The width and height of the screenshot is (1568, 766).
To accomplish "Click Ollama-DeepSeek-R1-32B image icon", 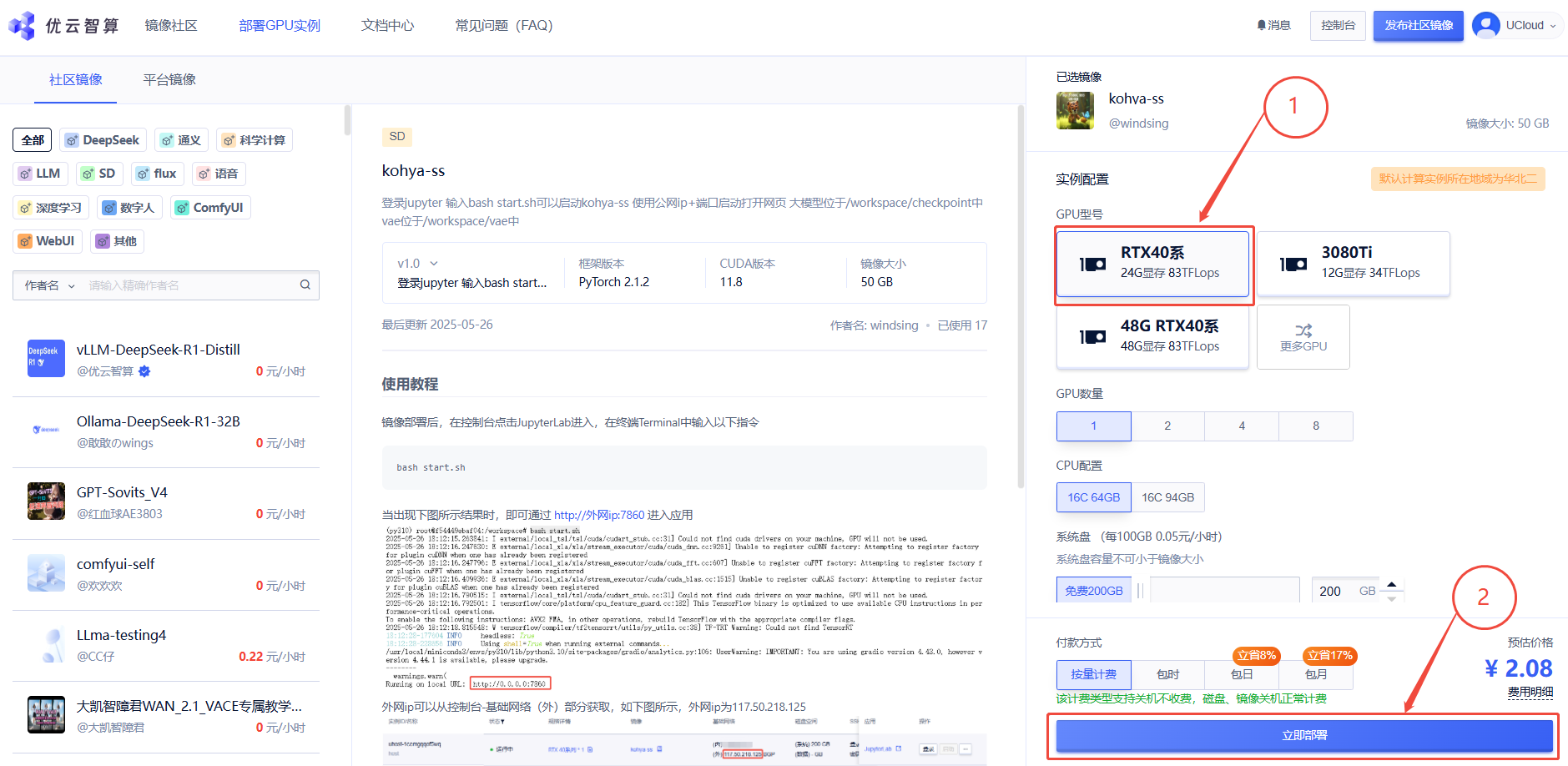I will [46, 430].
